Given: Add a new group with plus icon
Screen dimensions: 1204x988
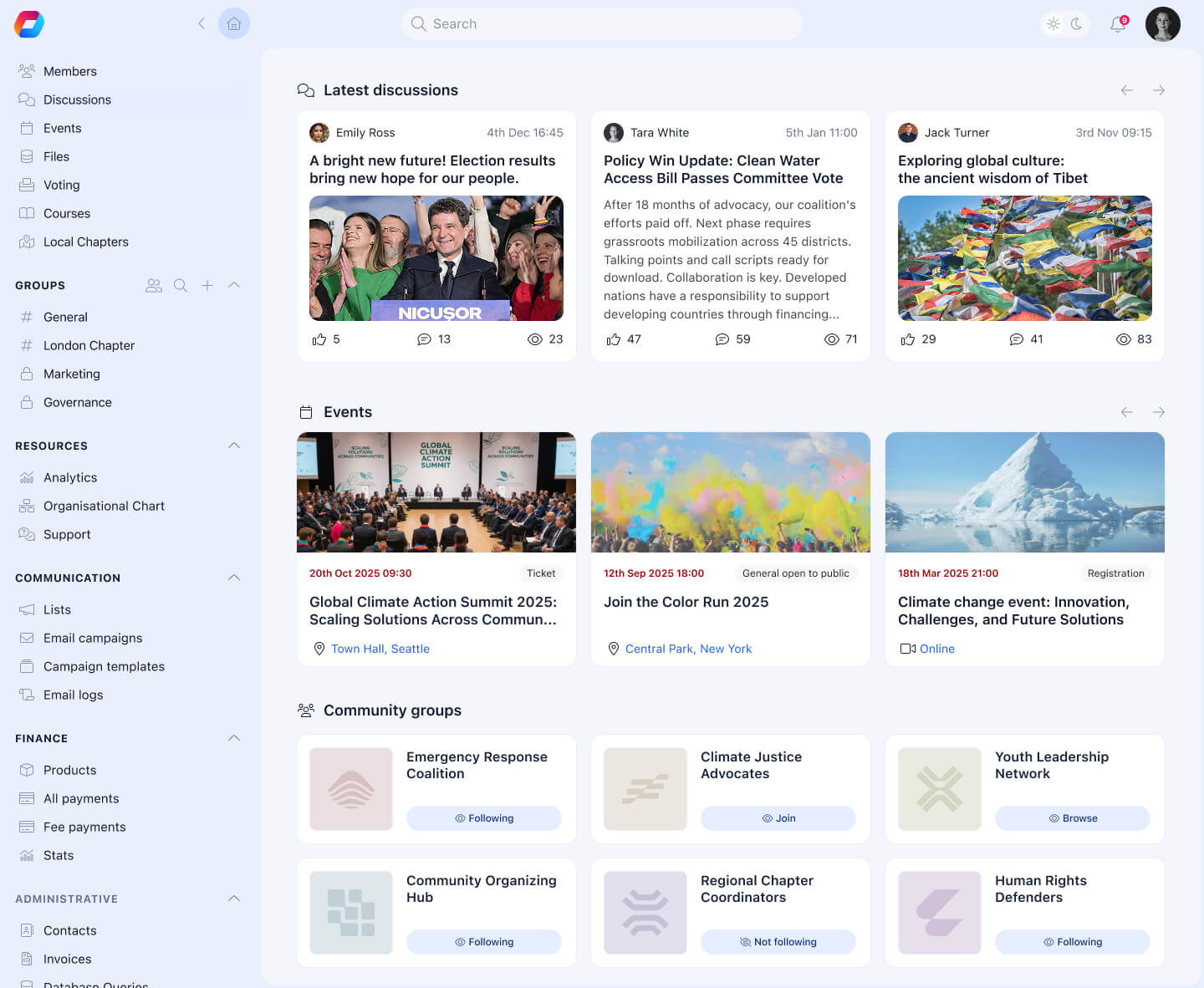Looking at the screenshot, I should [x=207, y=285].
